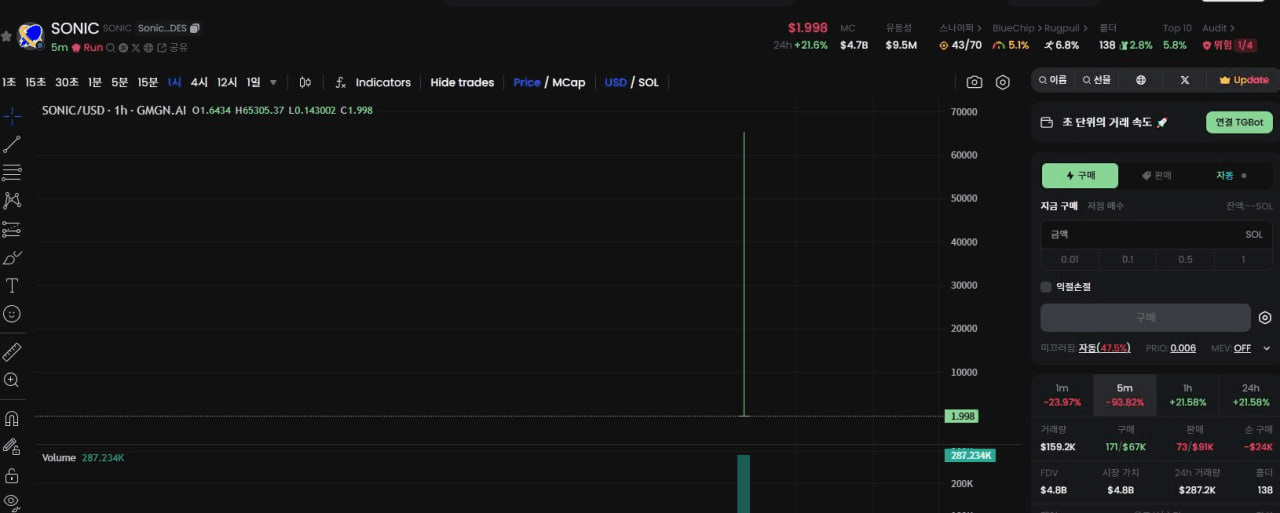
Task: Open the 지정 매수 limit order tab
Action: [x=1106, y=206]
